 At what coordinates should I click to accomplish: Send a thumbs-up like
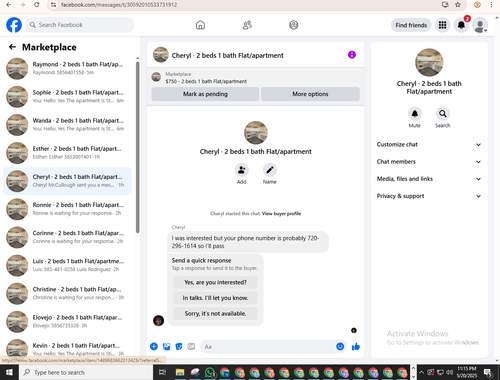pyautogui.click(x=356, y=347)
